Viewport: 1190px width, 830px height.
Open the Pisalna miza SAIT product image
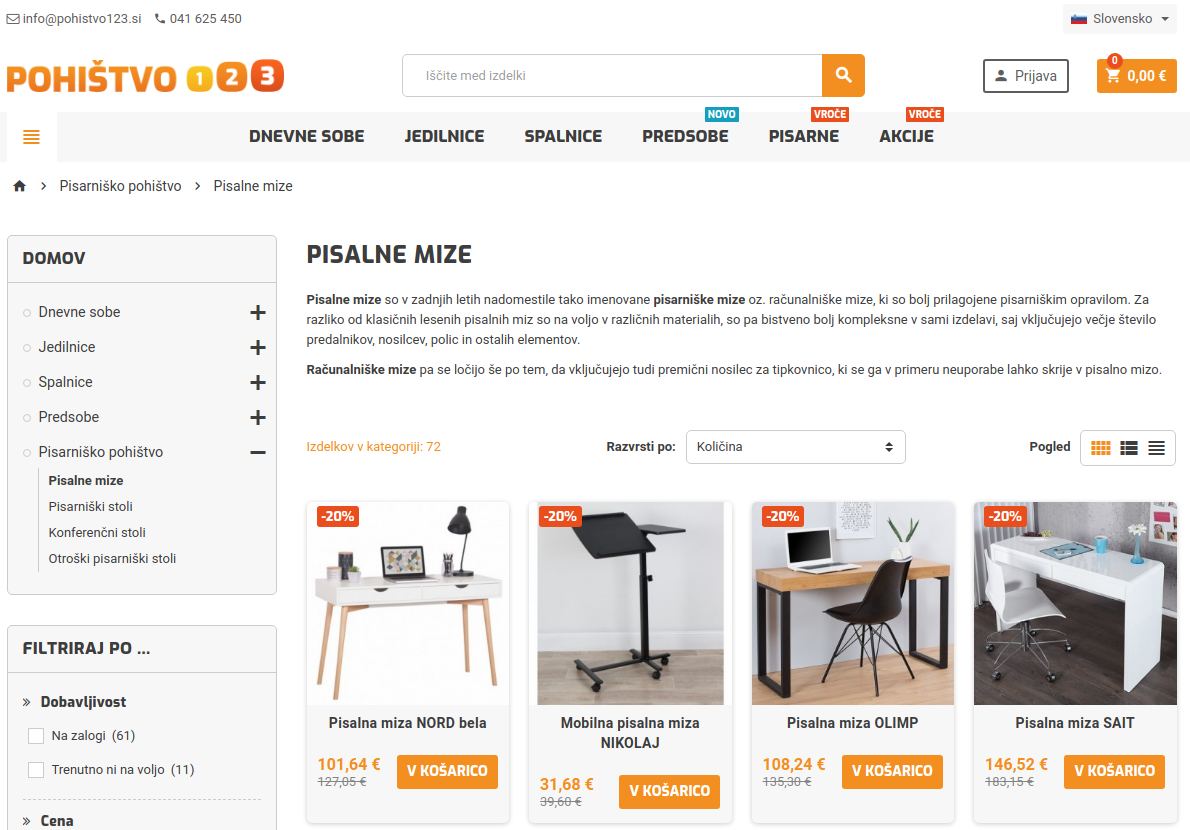pyautogui.click(x=1075, y=603)
